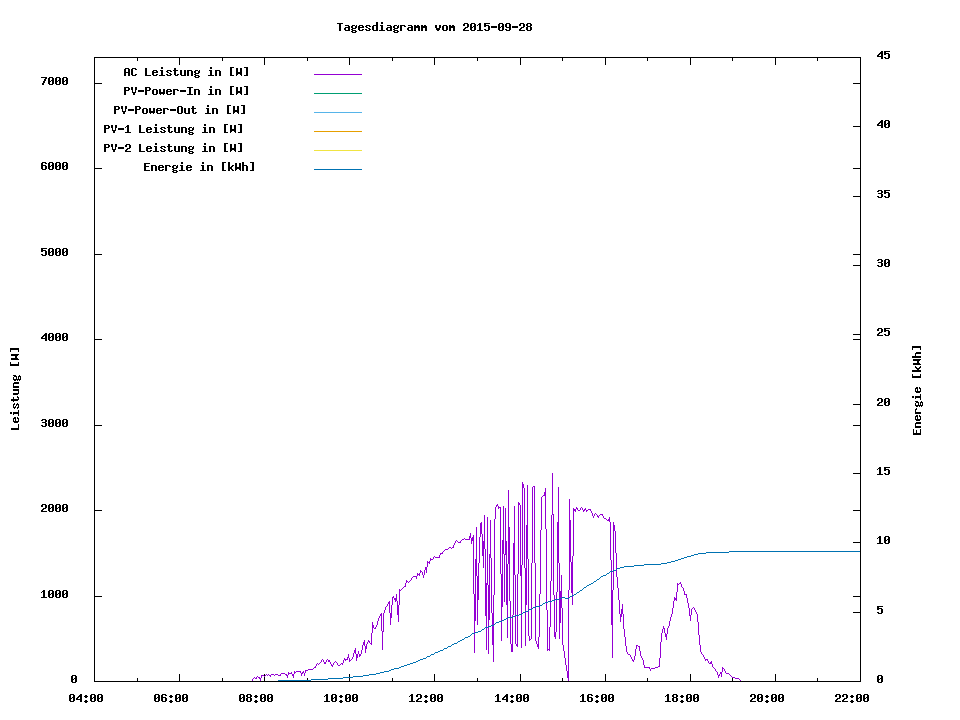Select the "Energie in [kWh]" legend entry
960x720 pixels.
(199, 167)
